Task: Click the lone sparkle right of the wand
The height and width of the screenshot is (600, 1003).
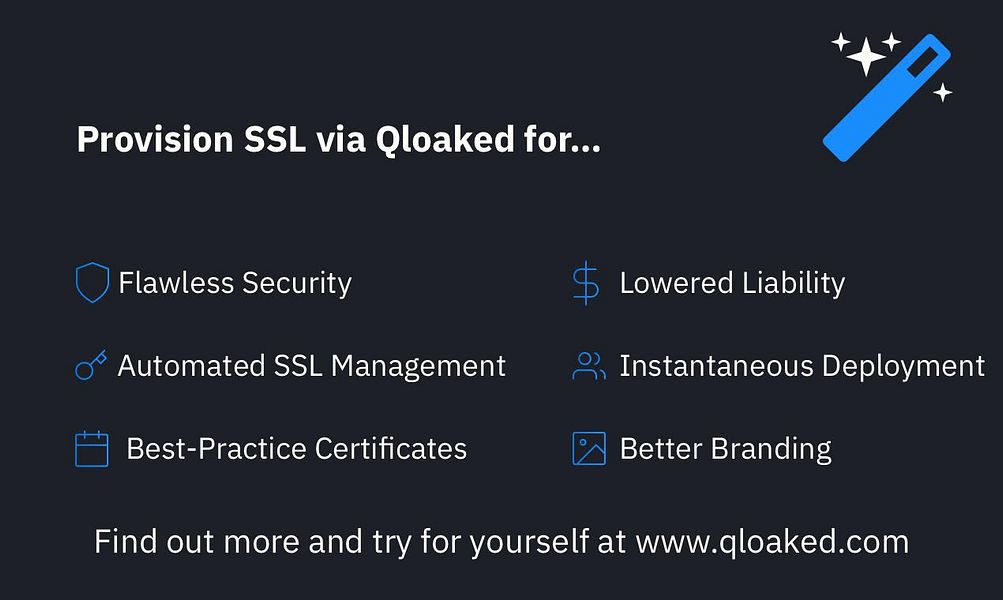Action: (942, 92)
